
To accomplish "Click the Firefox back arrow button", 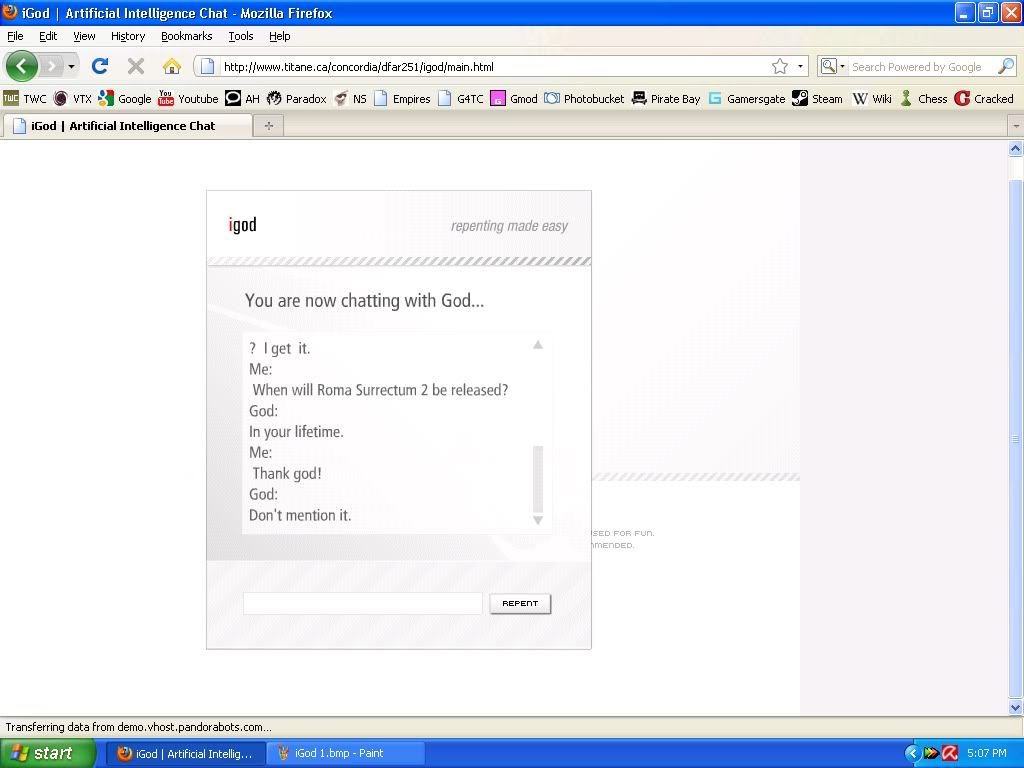I will point(21,66).
